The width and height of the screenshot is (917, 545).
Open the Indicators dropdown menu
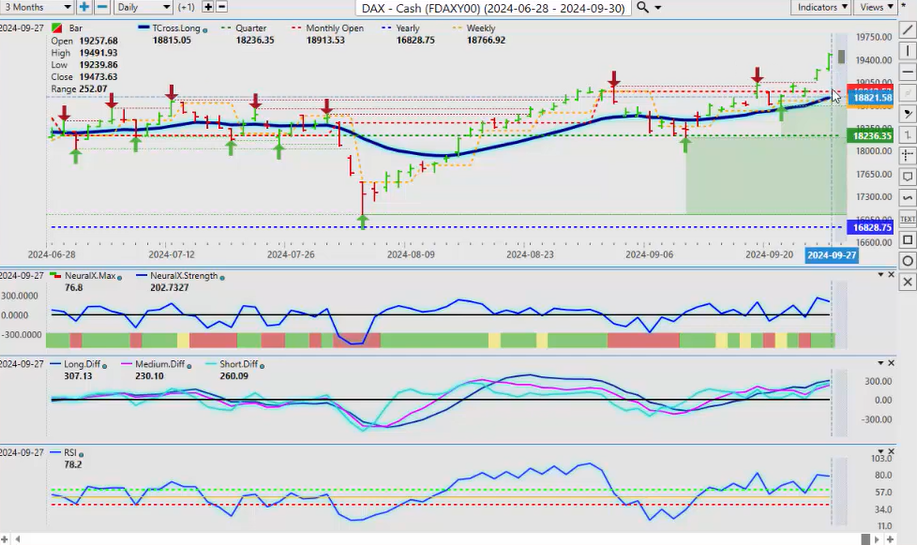[x=821, y=7]
